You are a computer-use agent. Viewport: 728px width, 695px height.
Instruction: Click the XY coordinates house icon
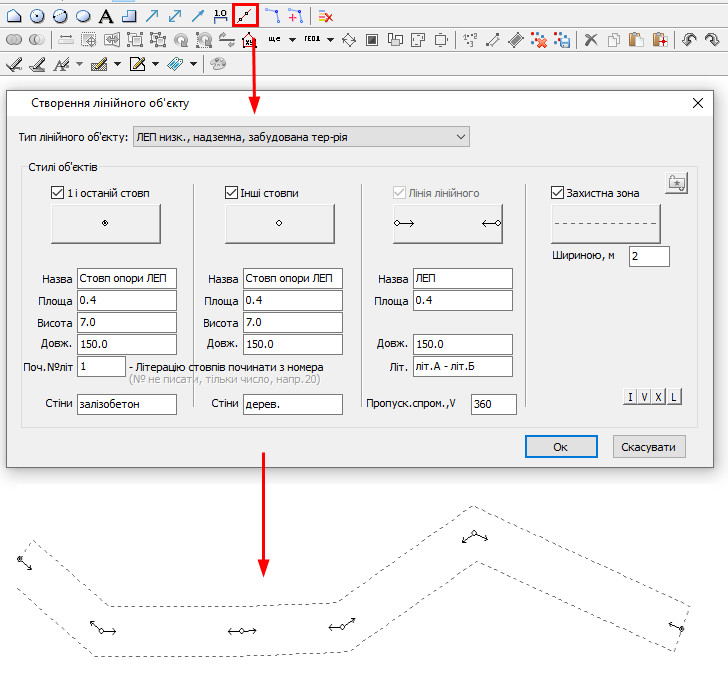[x=250, y=40]
